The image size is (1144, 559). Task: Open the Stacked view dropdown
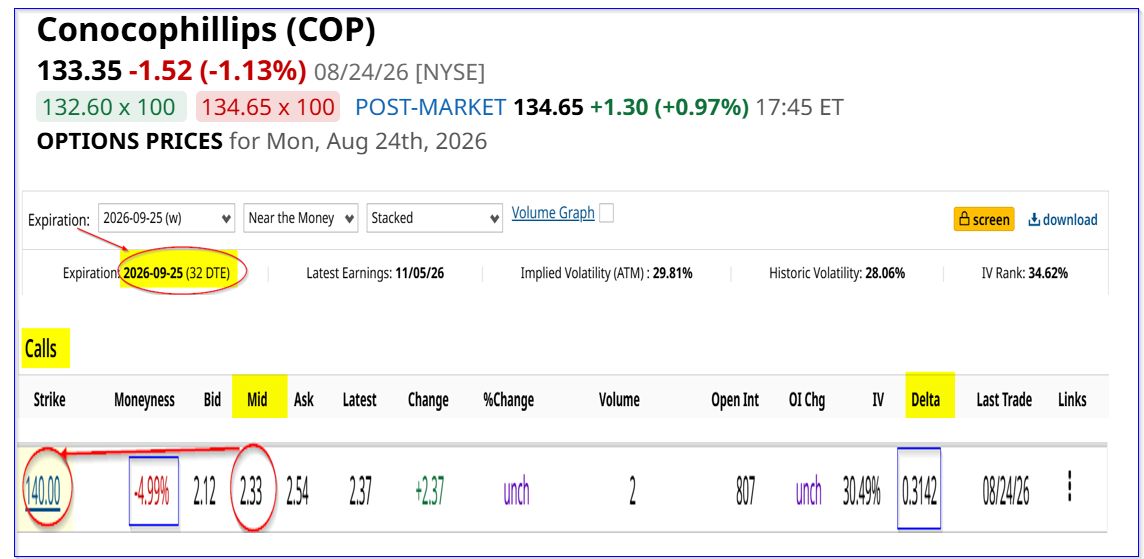[x=434, y=217]
